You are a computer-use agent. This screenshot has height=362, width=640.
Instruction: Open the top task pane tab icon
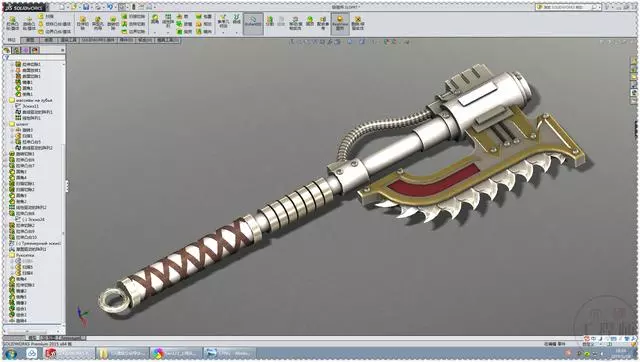click(x=634, y=61)
